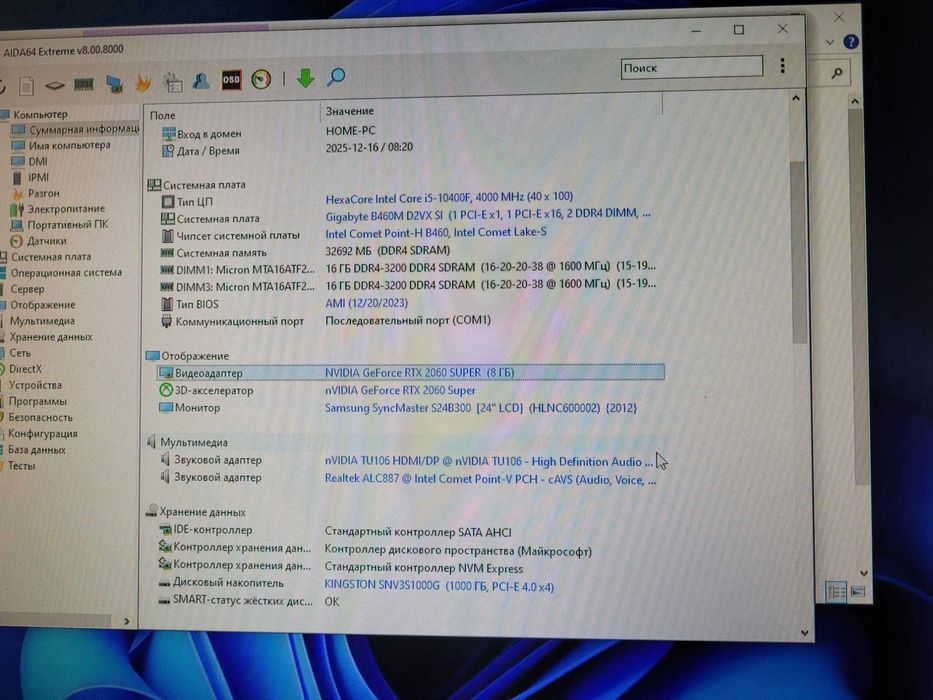Image resolution: width=933 pixels, height=700 pixels.
Task: Open the nVIDIA GeForce RTX 2060 Super 3D-accelerator link
Action: point(400,390)
